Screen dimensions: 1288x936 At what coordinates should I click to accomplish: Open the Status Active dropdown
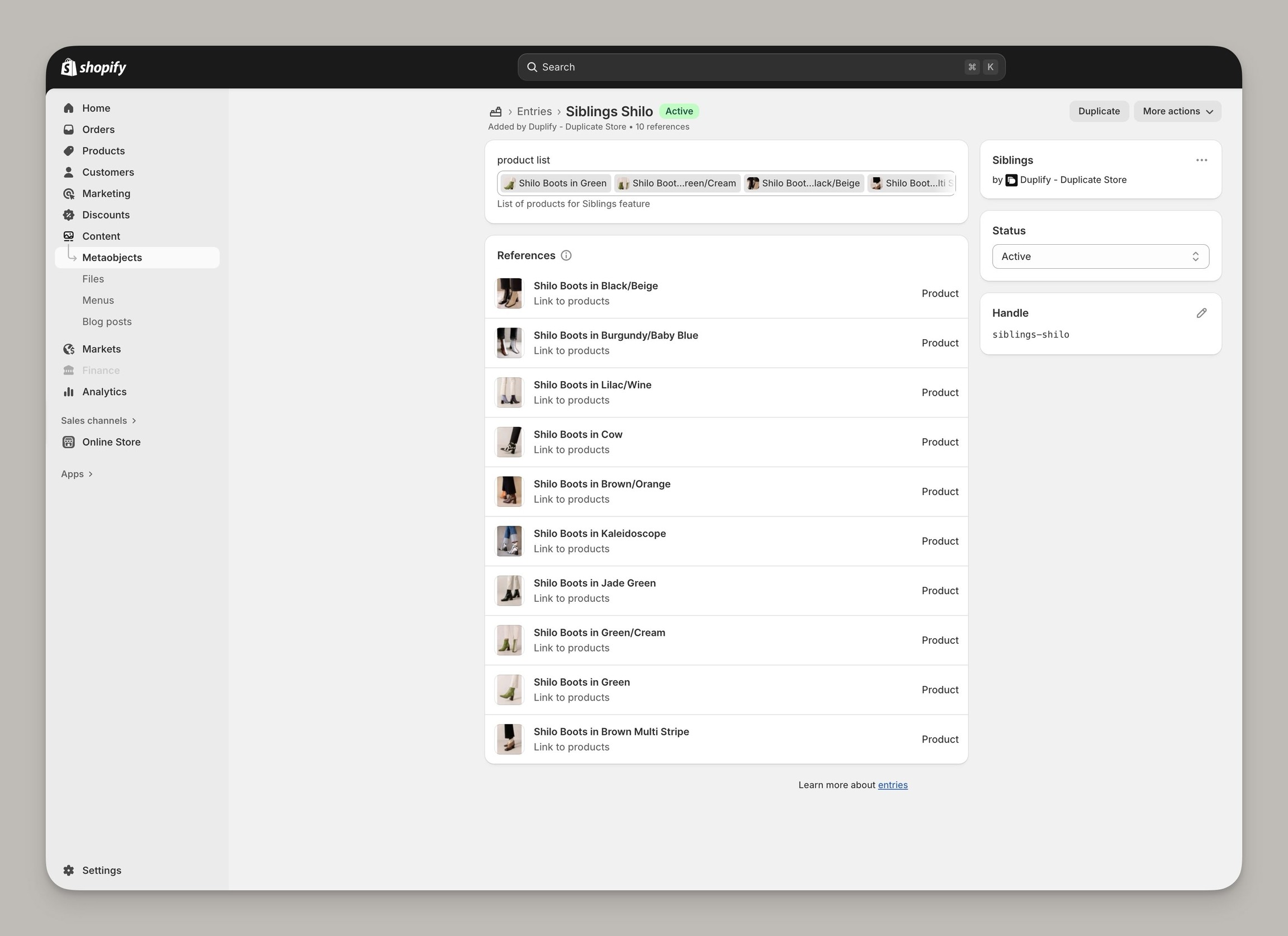tap(1100, 256)
